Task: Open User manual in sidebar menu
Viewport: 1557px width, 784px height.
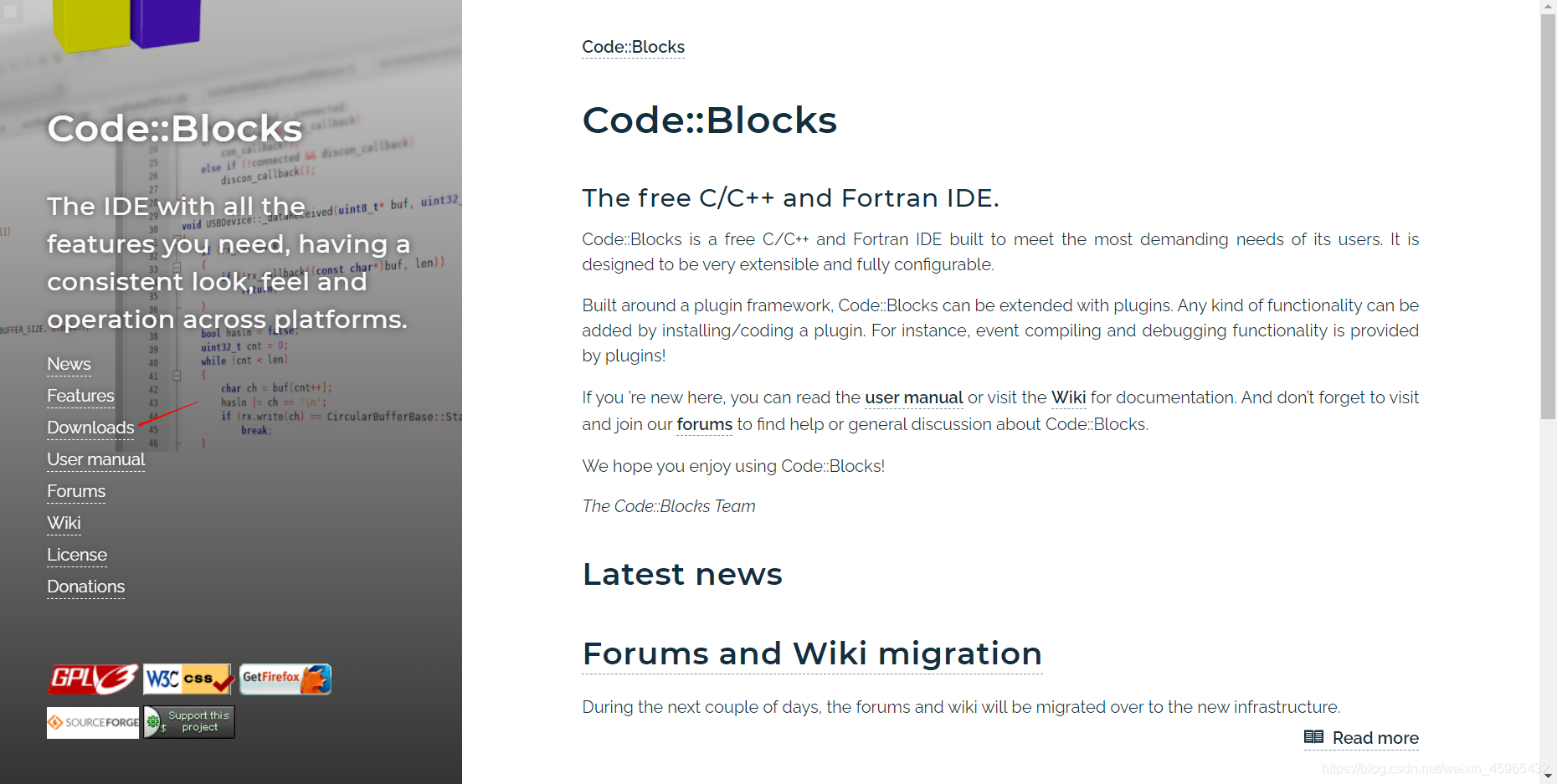Action: pos(95,459)
